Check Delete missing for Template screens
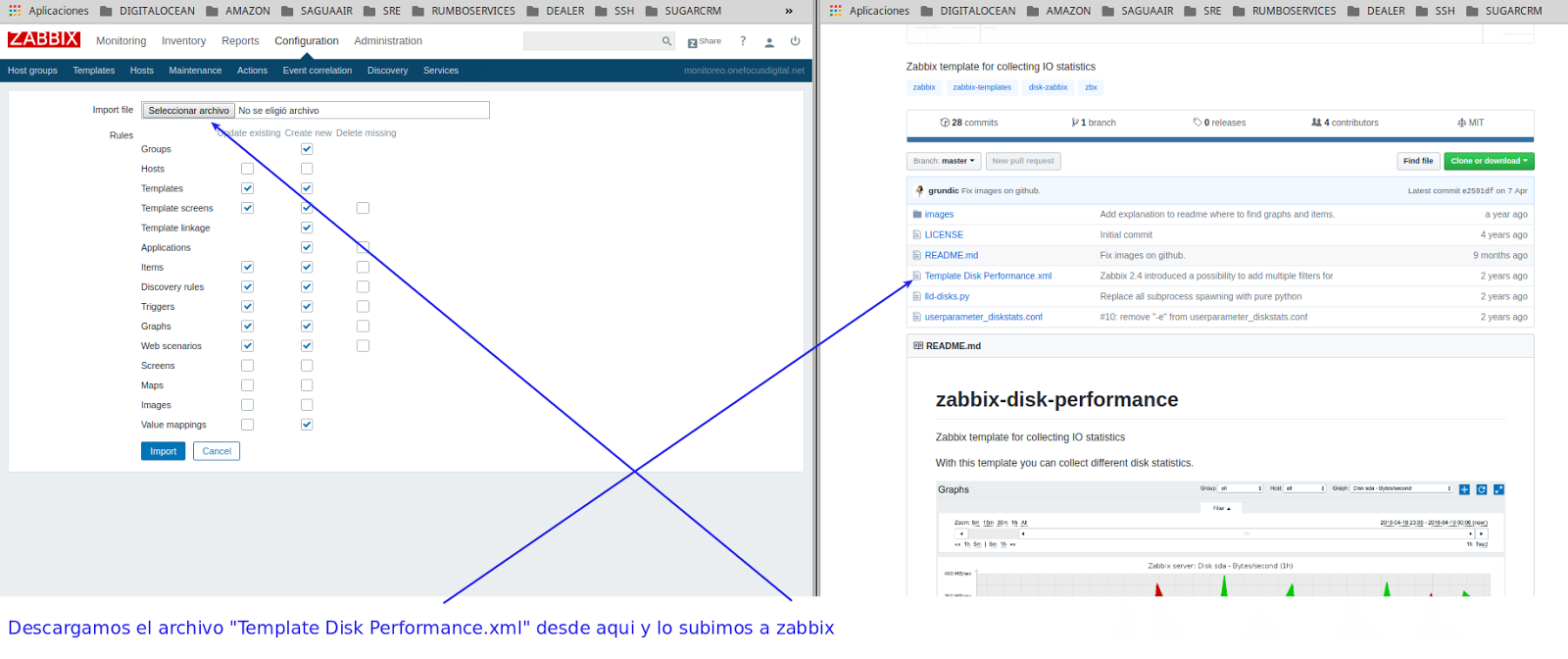 [x=363, y=208]
